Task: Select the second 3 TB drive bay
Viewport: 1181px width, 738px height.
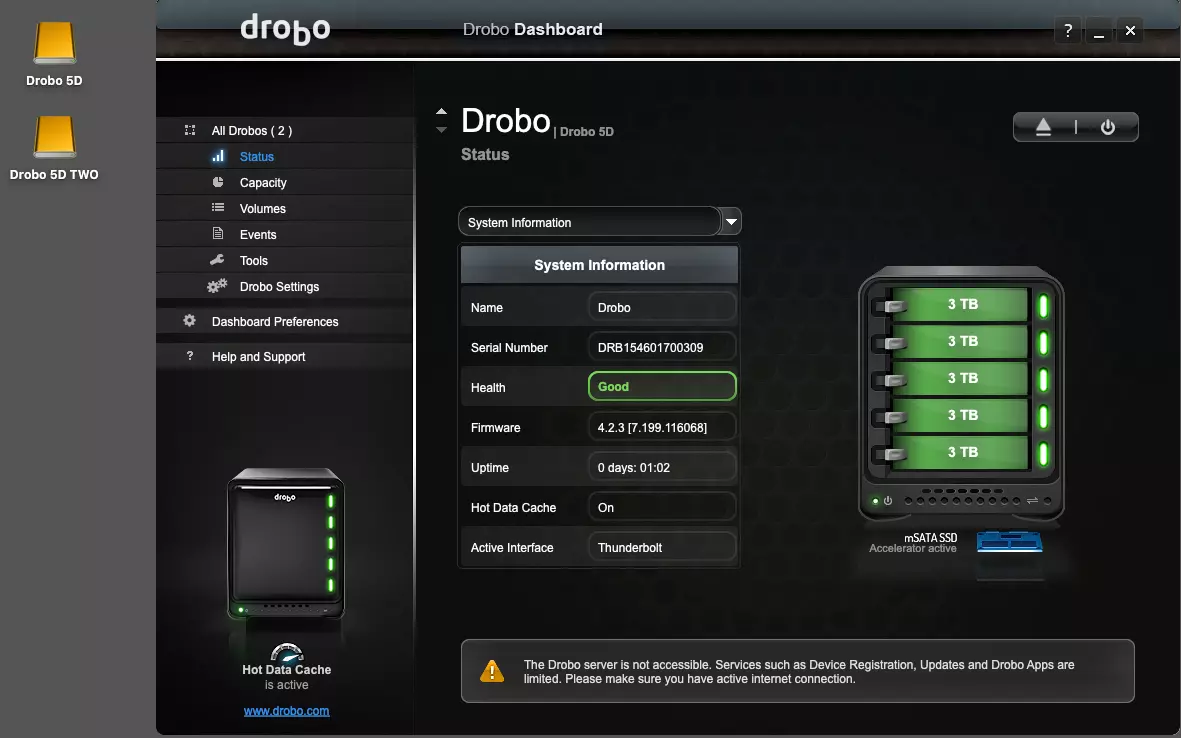Action: 960,341
